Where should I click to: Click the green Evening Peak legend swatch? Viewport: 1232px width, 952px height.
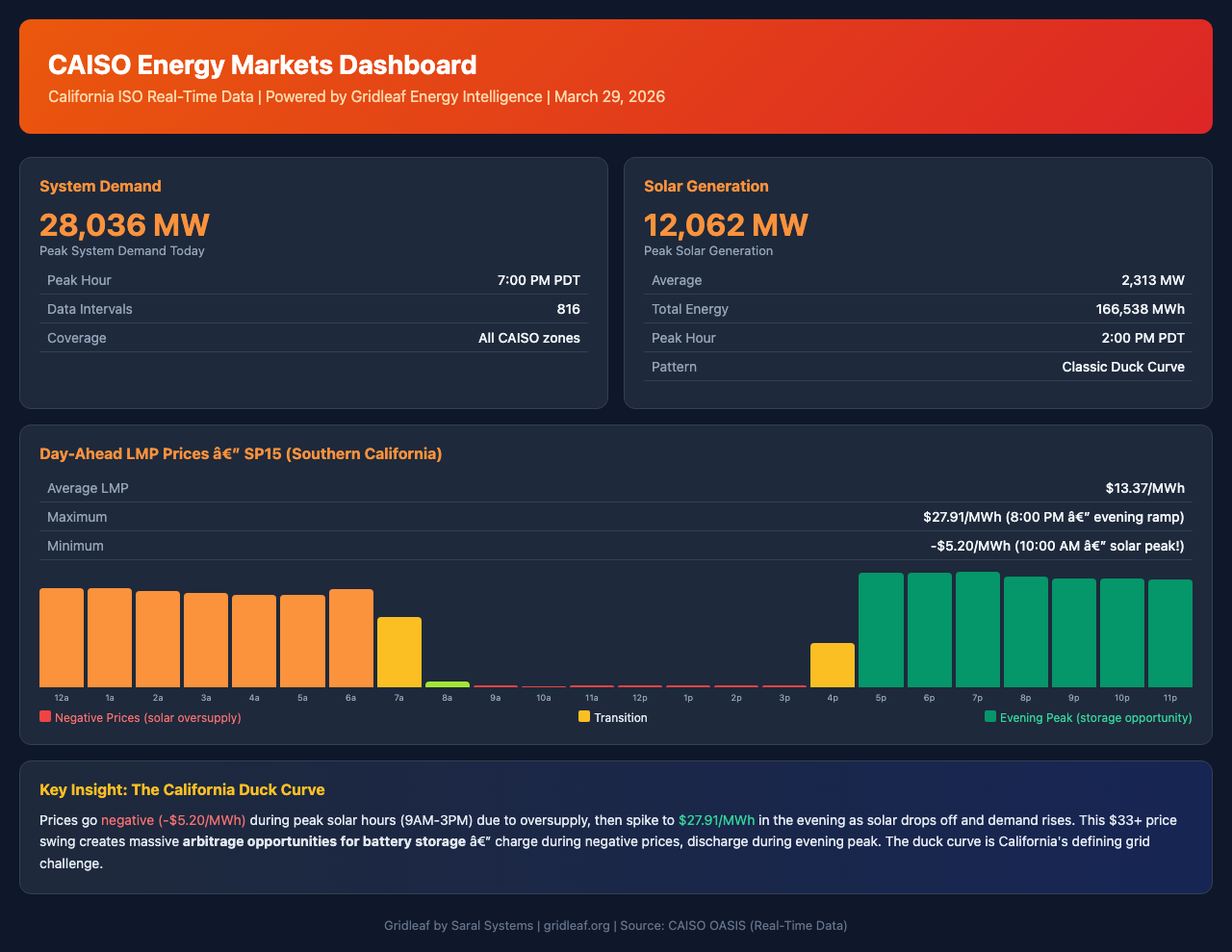point(990,717)
